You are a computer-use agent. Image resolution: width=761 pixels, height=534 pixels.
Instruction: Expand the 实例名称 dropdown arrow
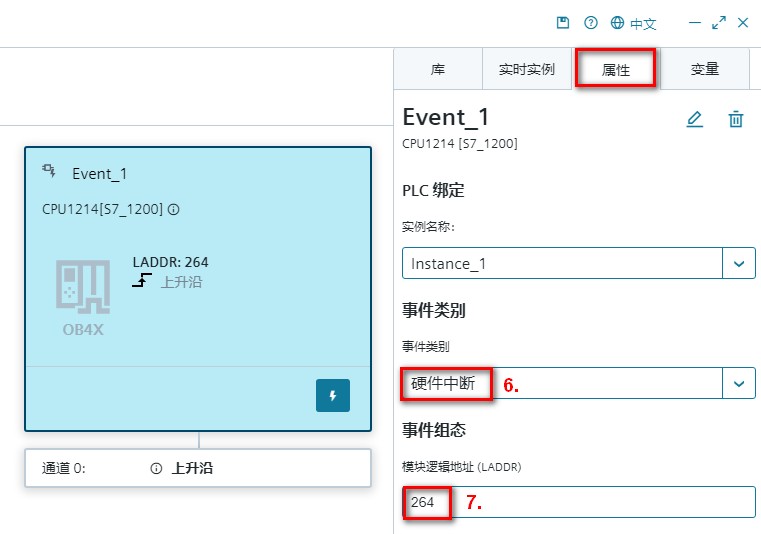click(x=739, y=264)
